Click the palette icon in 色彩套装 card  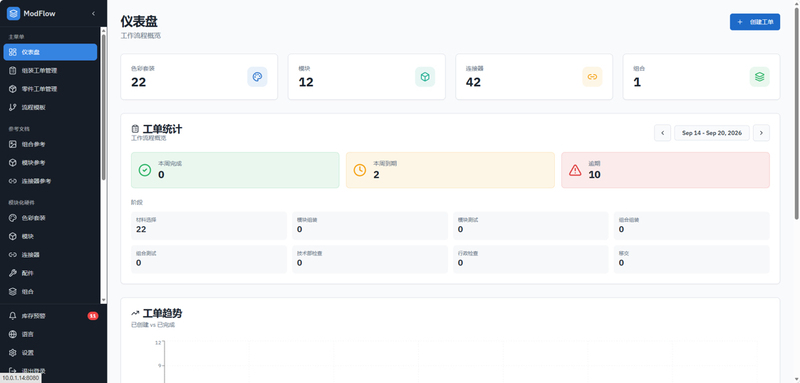pos(257,77)
